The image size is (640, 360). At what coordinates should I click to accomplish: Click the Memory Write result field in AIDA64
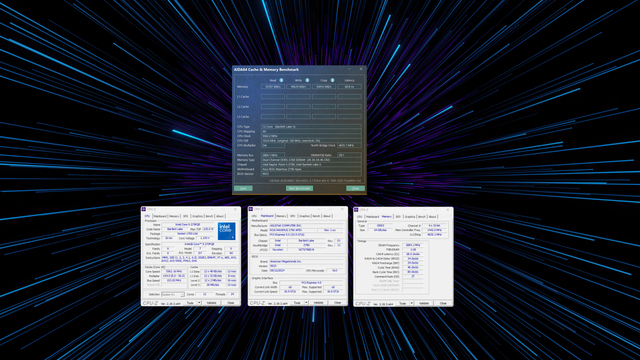click(298, 87)
